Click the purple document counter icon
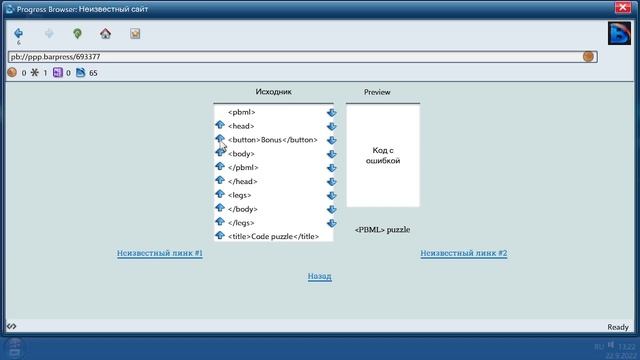The width and height of the screenshot is (640, 360). (58, 73)
